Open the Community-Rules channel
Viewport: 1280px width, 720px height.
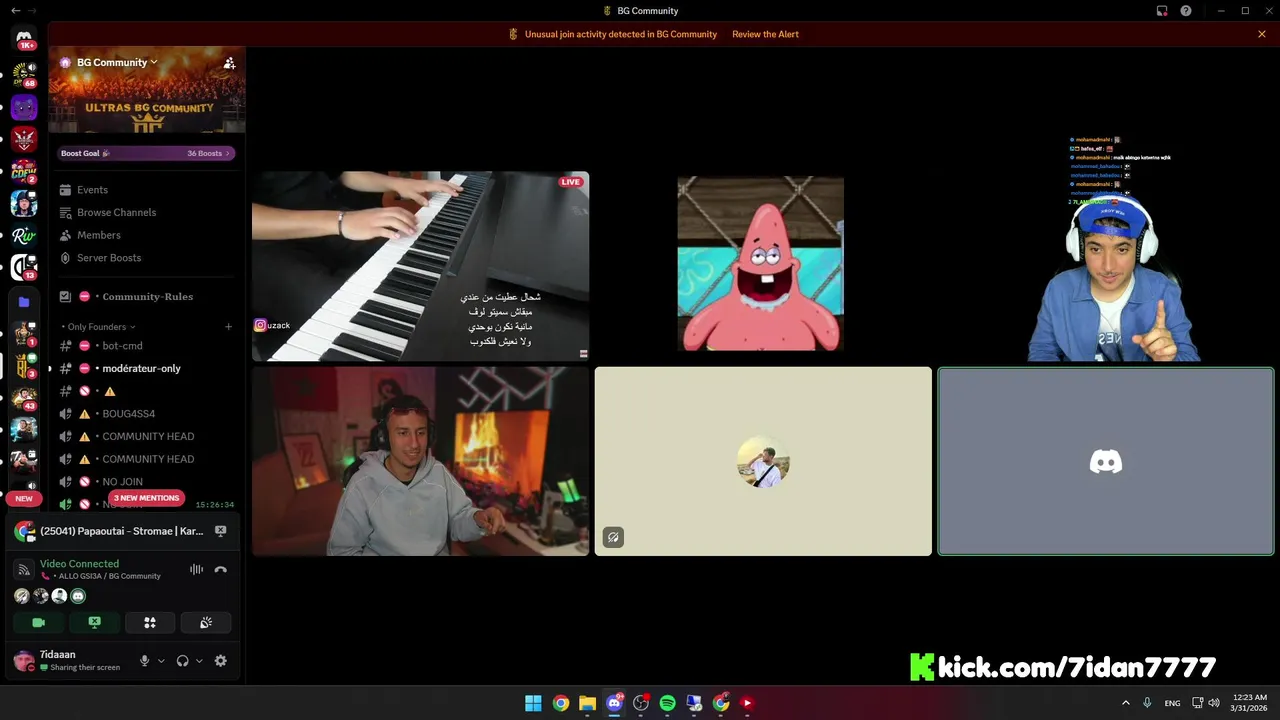146,296
